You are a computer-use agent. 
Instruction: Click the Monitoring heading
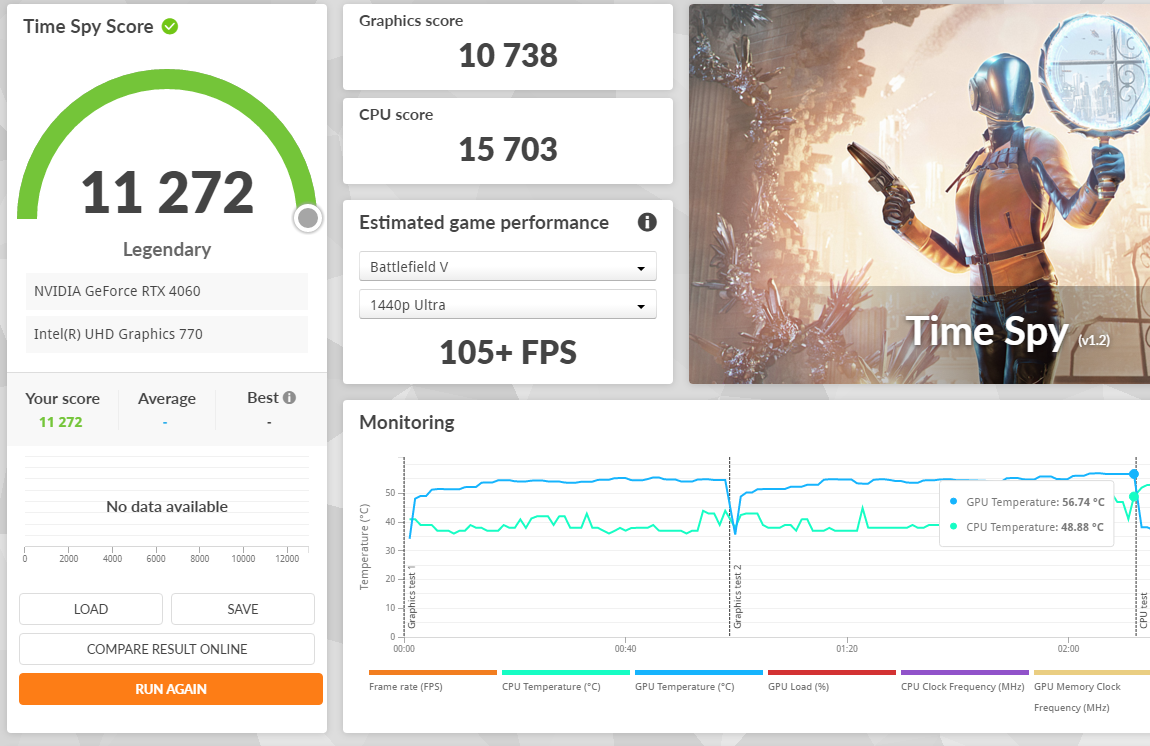(x=407, y=423)
